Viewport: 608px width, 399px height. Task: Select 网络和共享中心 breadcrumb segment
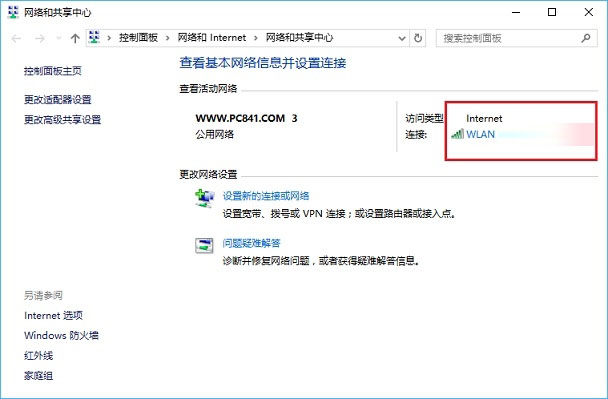click(x=299, y=38)
